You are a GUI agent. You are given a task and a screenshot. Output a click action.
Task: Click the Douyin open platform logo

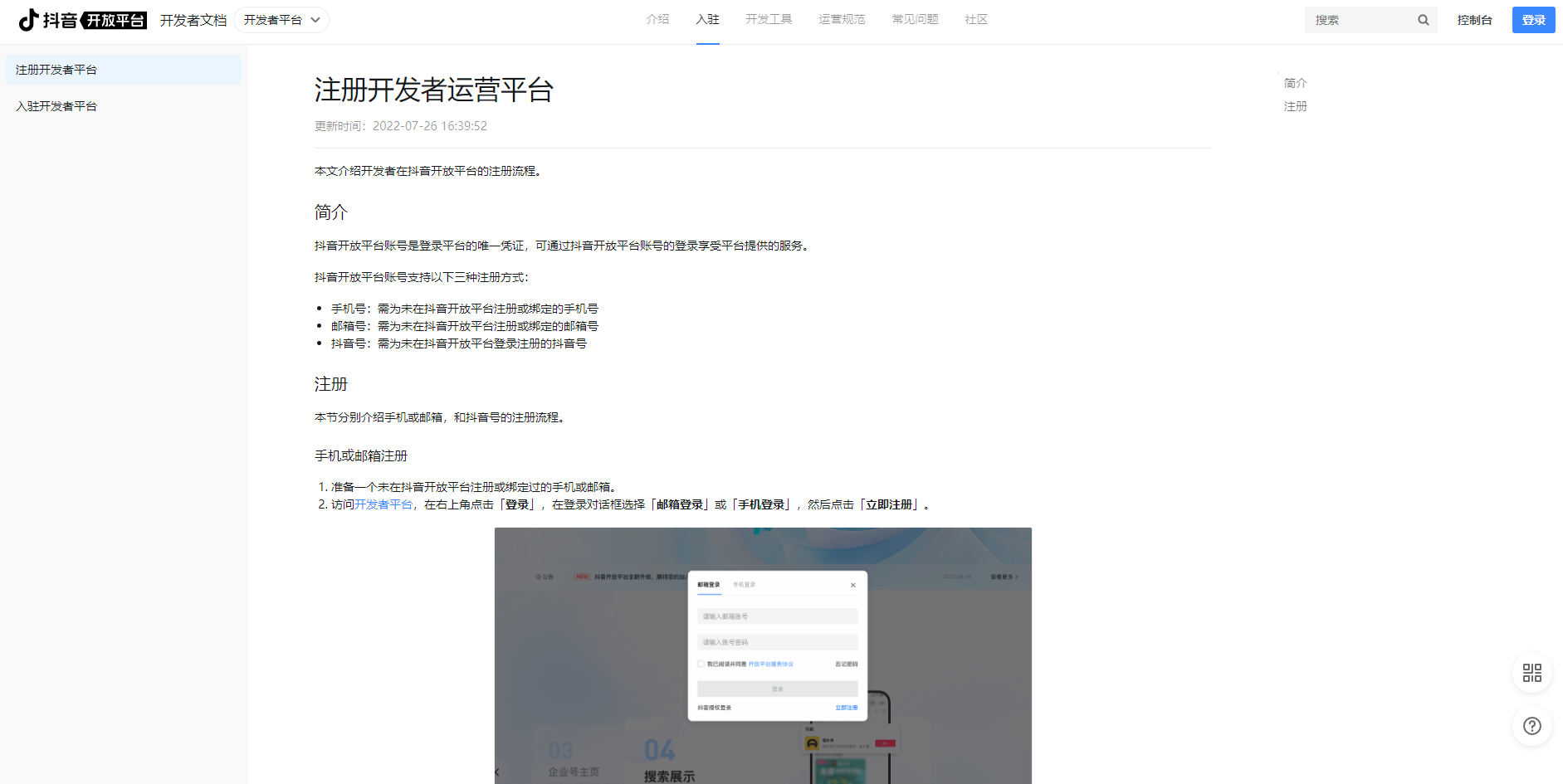coord(82,20)
